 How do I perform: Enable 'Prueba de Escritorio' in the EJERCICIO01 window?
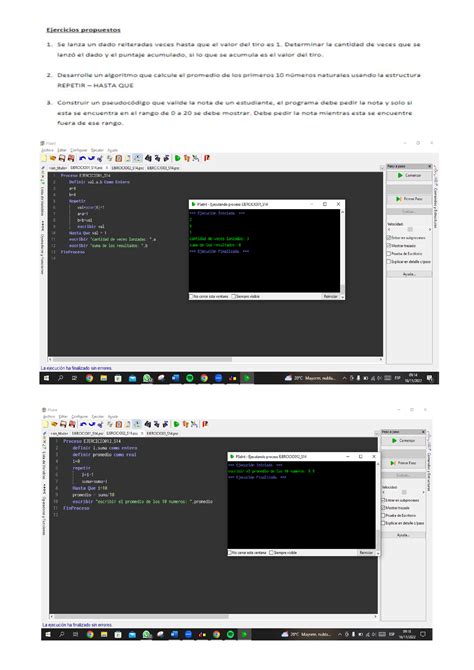403,254
